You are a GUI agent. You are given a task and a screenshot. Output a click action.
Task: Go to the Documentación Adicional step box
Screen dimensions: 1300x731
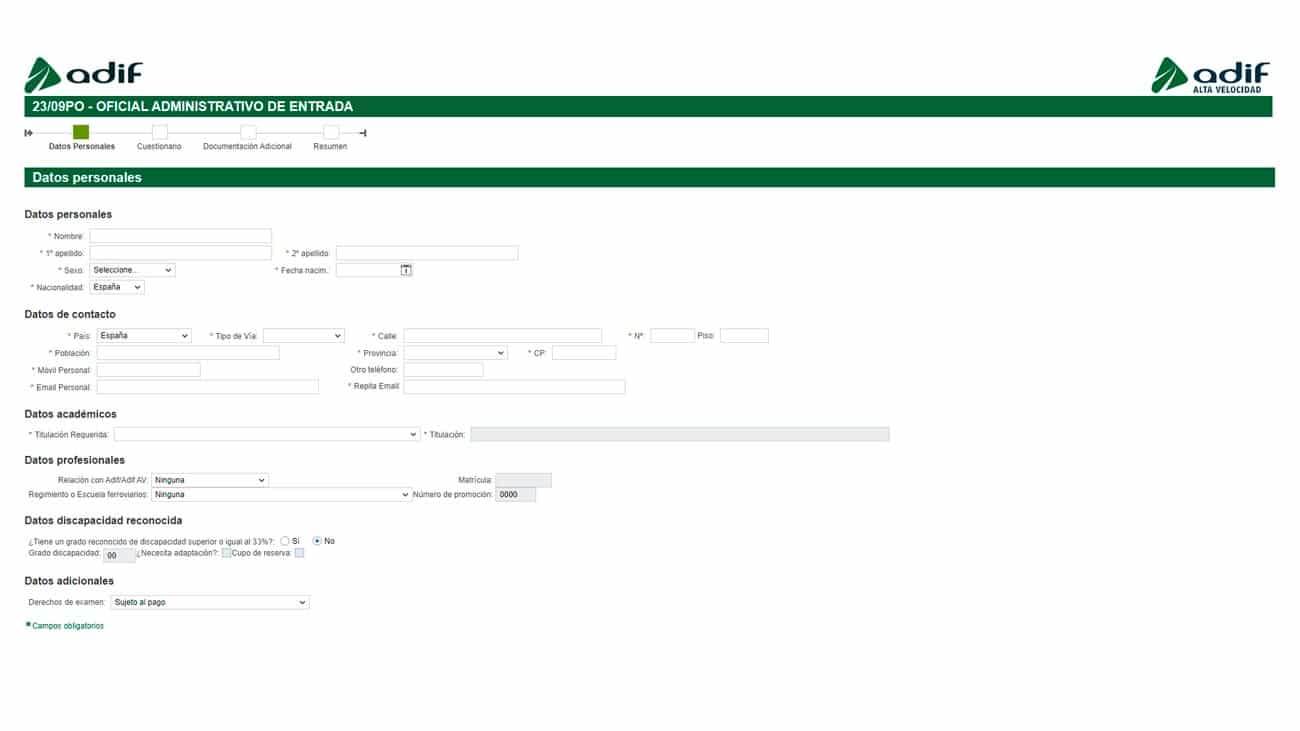pos(248,132)
